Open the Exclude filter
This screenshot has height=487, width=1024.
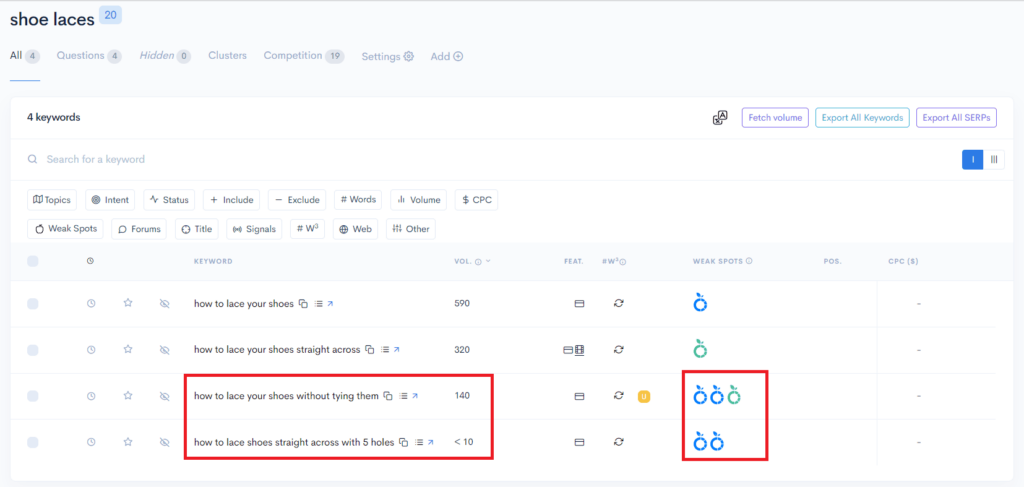(297, 200)
